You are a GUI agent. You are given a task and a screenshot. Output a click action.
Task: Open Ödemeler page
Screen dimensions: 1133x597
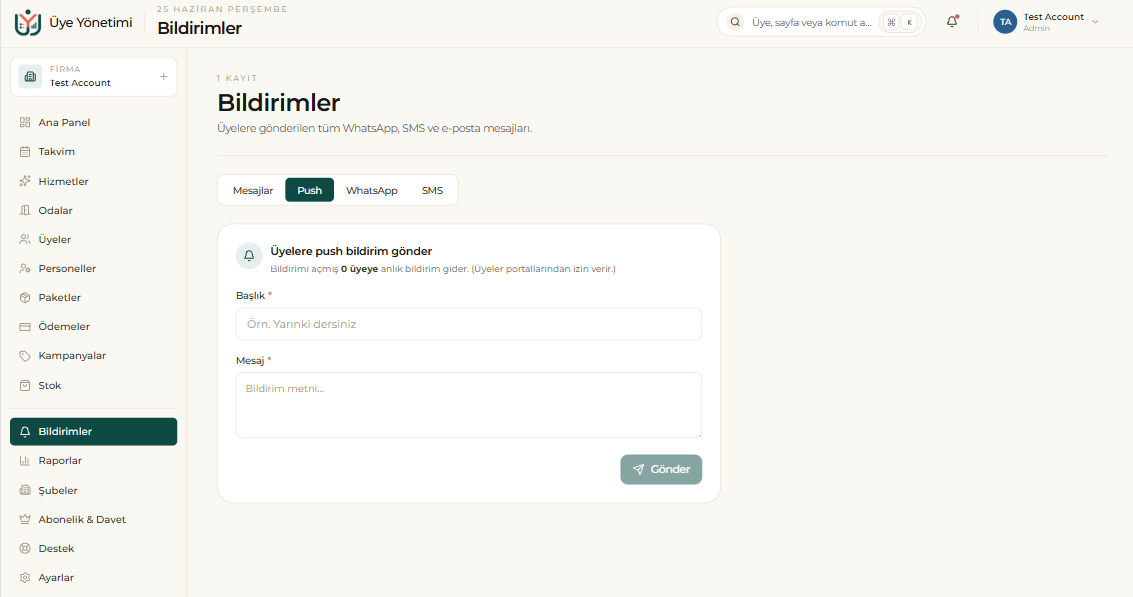93,327
